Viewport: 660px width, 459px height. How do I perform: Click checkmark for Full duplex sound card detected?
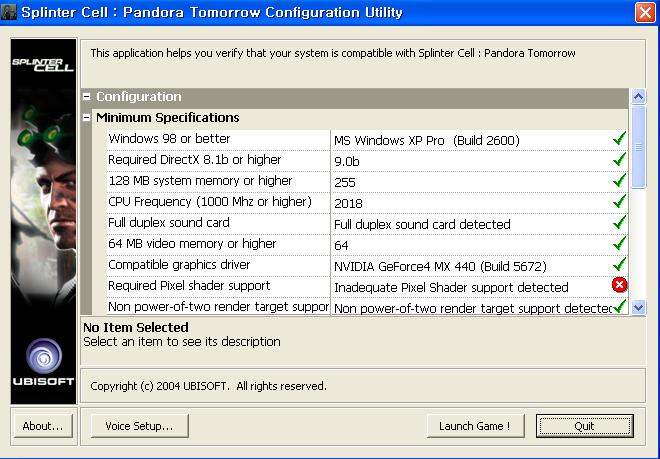tap(619, 222)
